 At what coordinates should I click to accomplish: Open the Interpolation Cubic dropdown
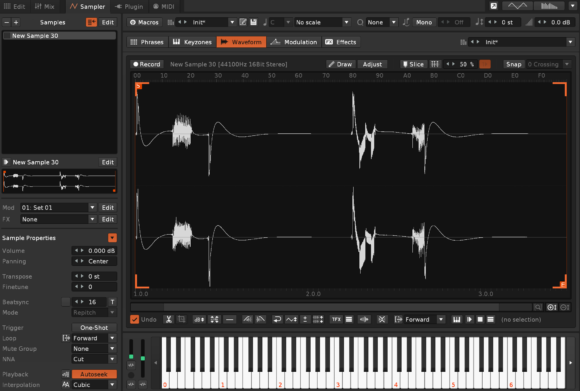pyautogui.click(x=94, y=385)
